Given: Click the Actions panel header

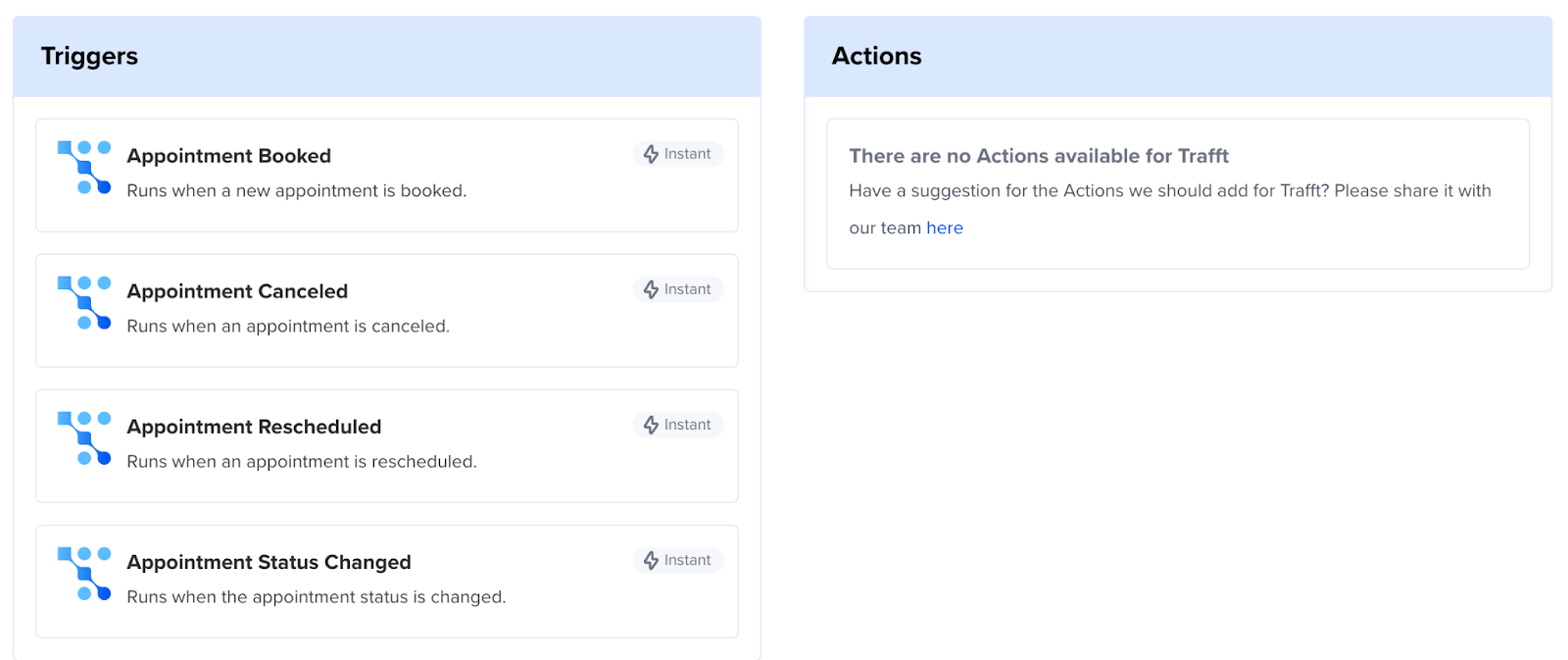Looking at the screenshot, I should point(876,56).
